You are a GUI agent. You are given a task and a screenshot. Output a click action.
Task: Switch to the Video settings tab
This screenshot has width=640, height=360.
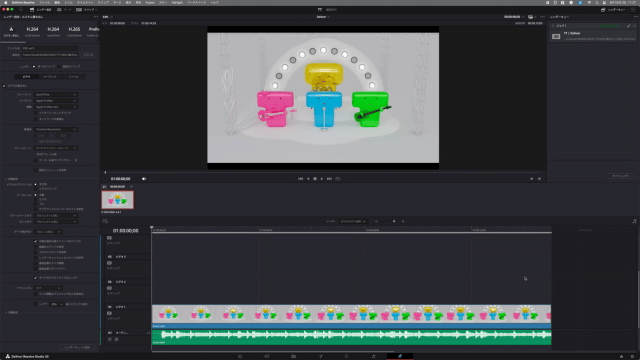pyautogui.click(x=27, y=77)
